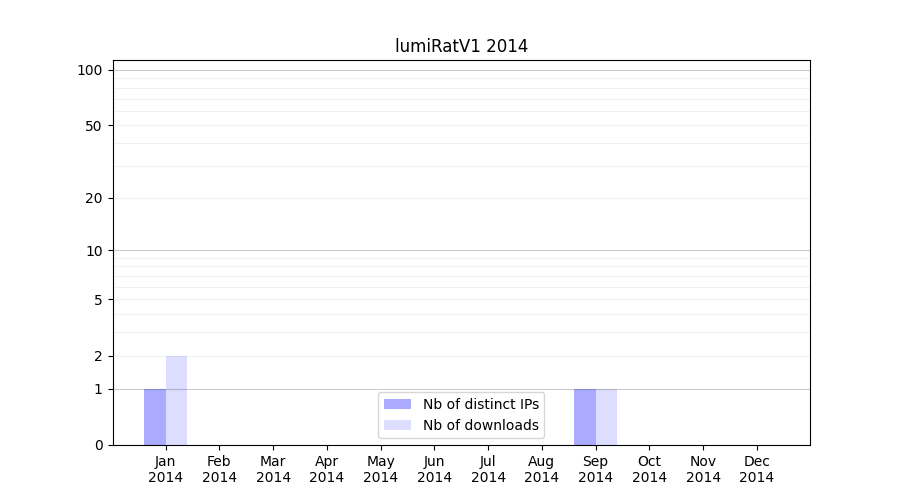Select the 'Nb of distinct IPs' legend text
The image size is (900, 500).
[x=480, y=404]
